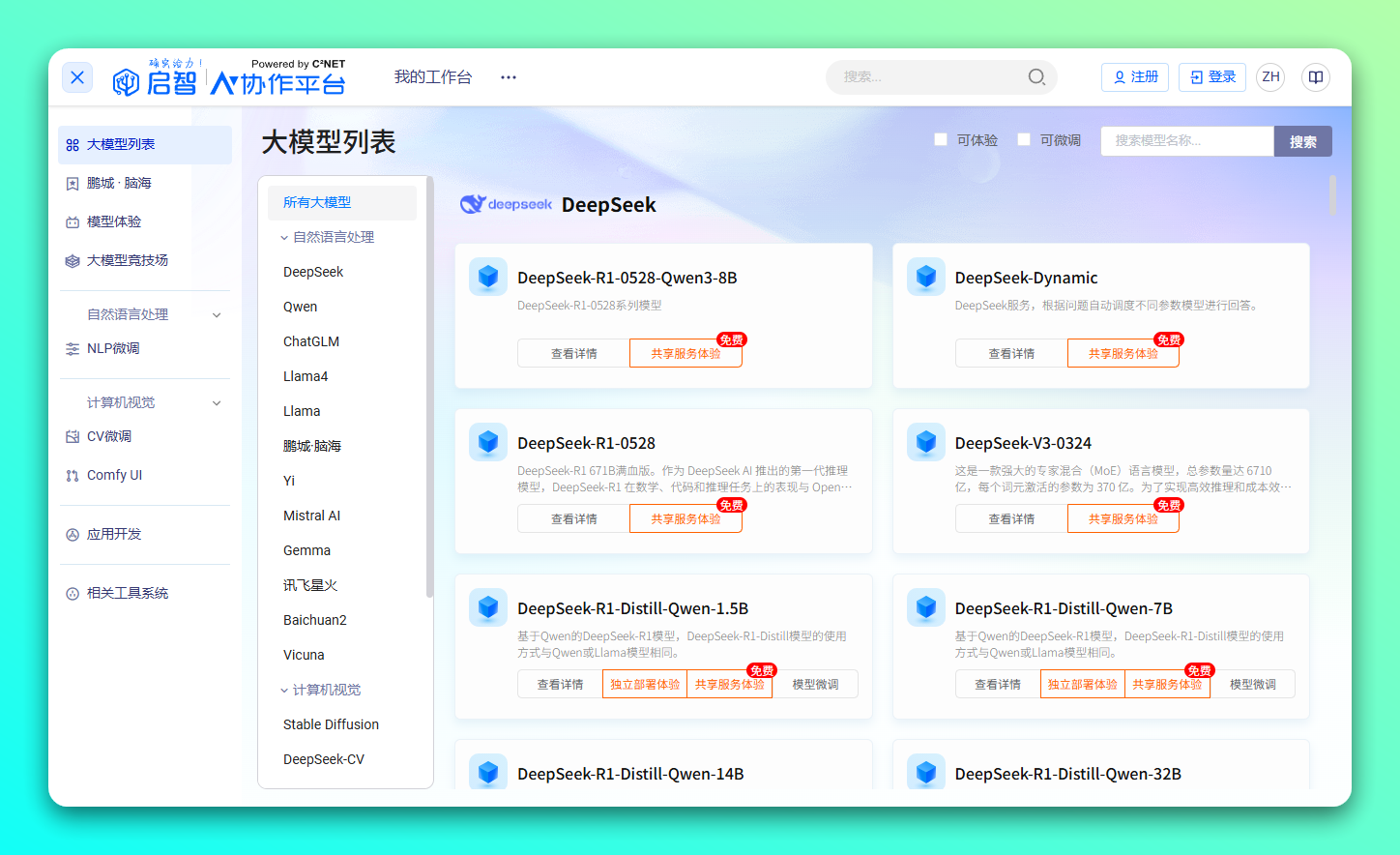Click the magnifier search icon
Screen dimensions: 1400x855
point(1036,77)
